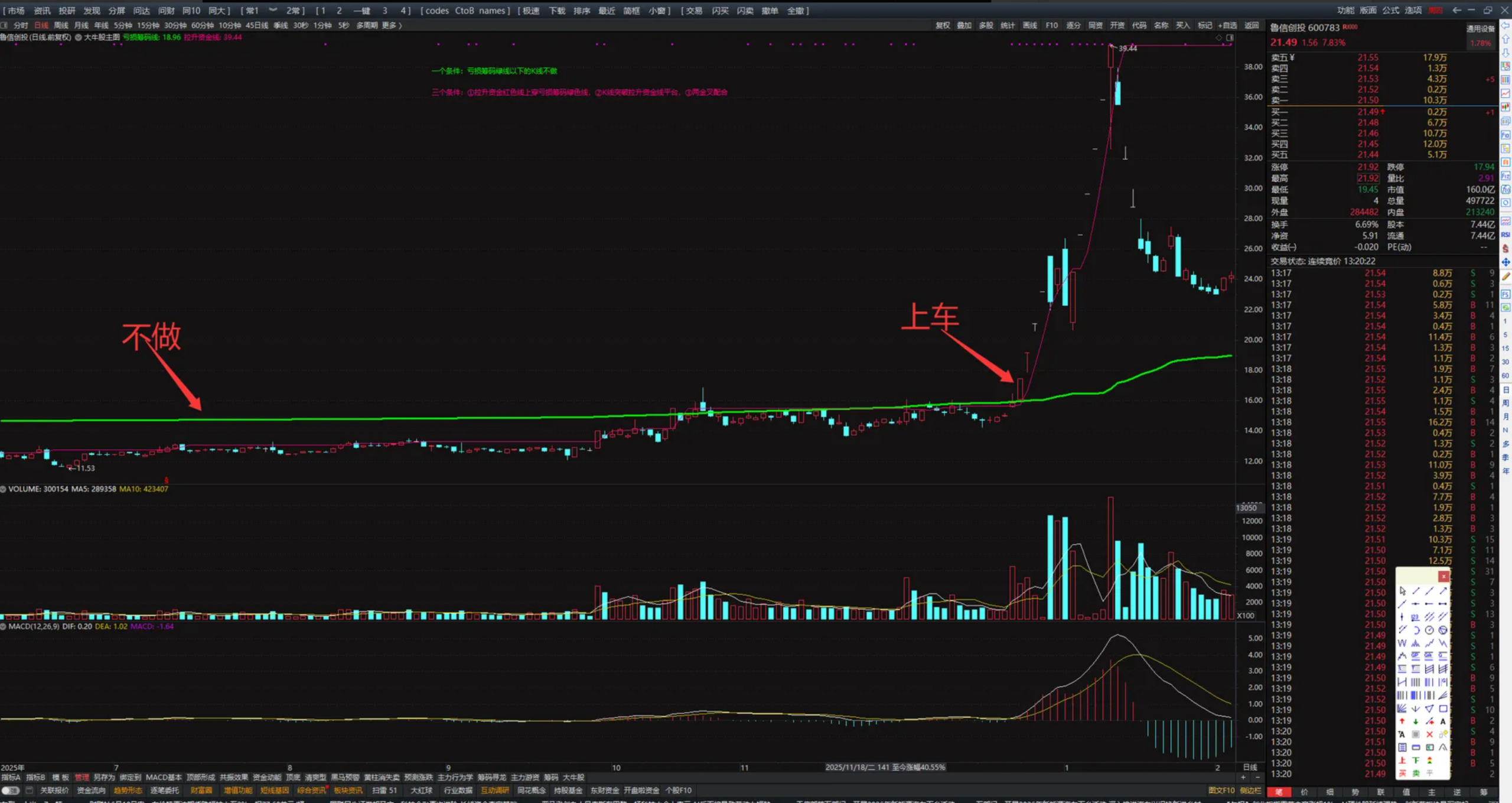This screenshot has height=803, width=1512.
Task: Click the 管理 red tab in indicator bar
Action: pyautogui.click(x=82, y=777)
